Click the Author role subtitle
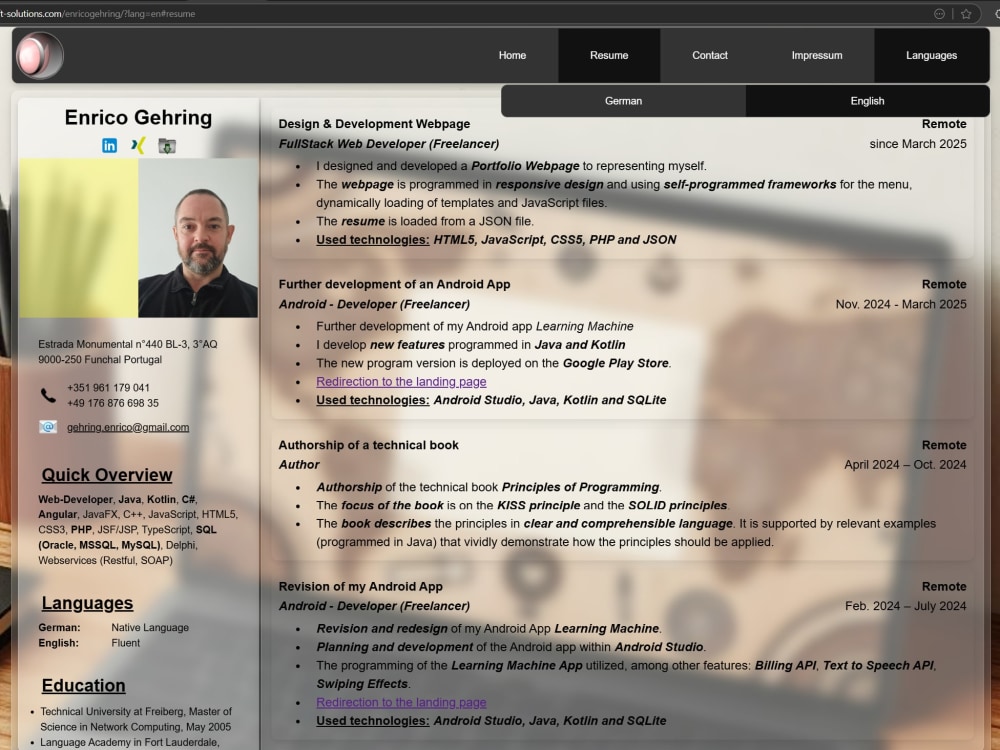 (x=299, y=465)
